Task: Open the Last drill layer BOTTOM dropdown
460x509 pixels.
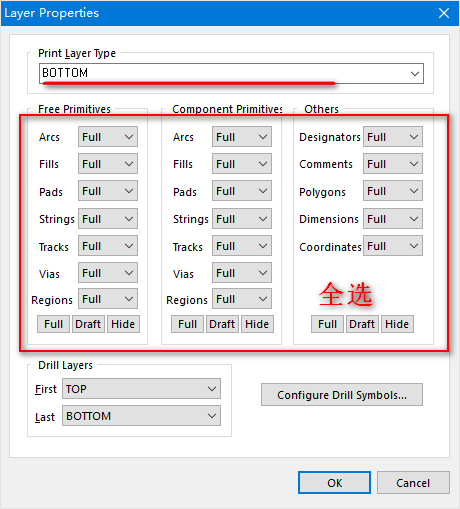Action: (x=141, y=416)
